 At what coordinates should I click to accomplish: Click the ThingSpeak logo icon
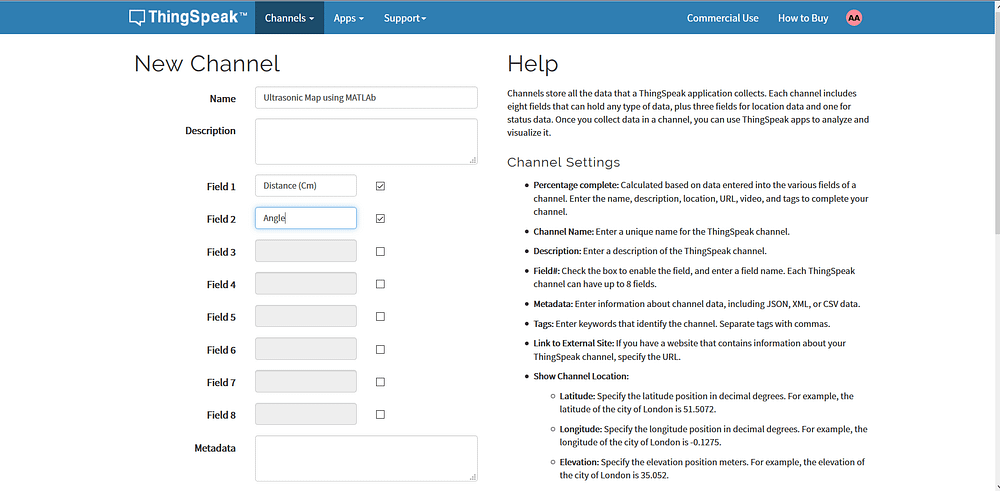(137, 18)
